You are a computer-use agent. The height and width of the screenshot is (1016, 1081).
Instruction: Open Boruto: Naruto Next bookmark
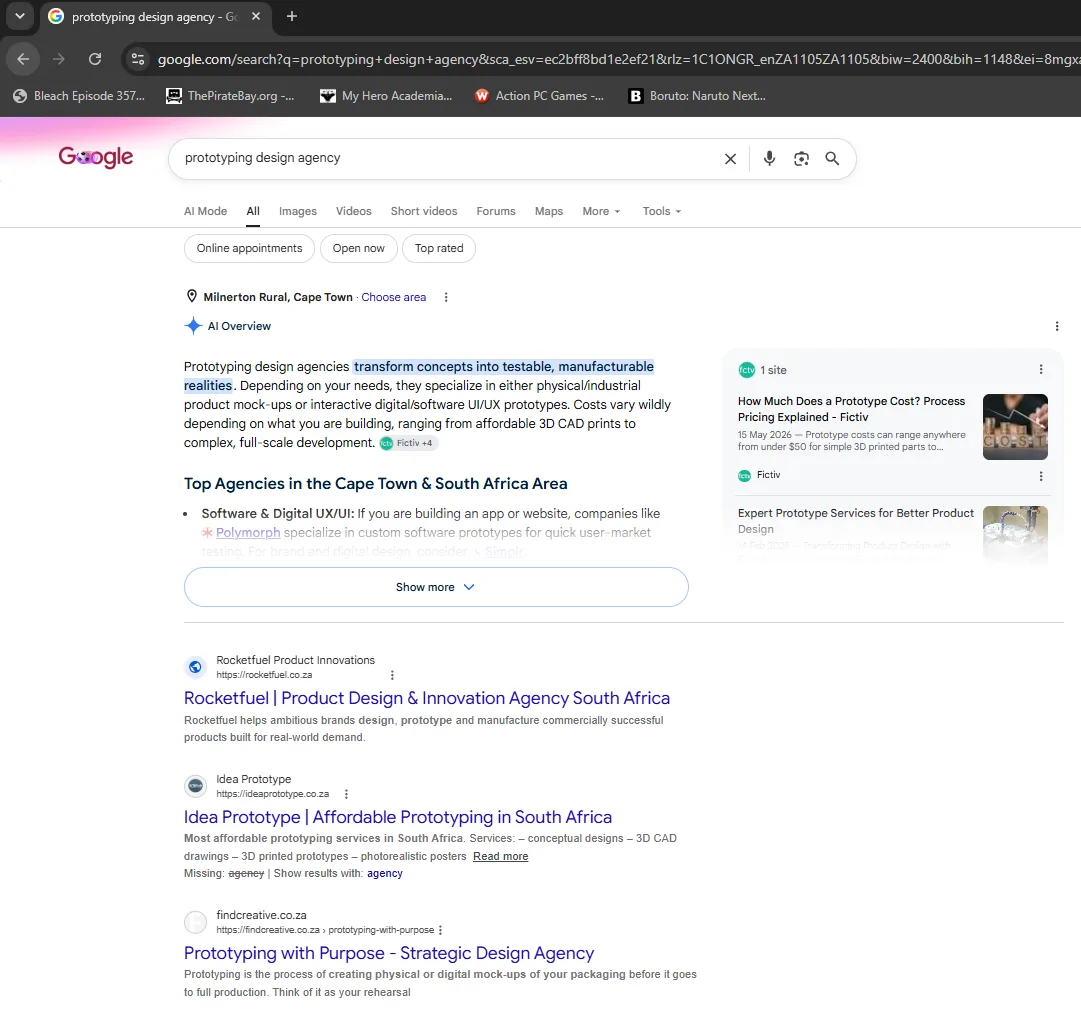pos(697,96)
